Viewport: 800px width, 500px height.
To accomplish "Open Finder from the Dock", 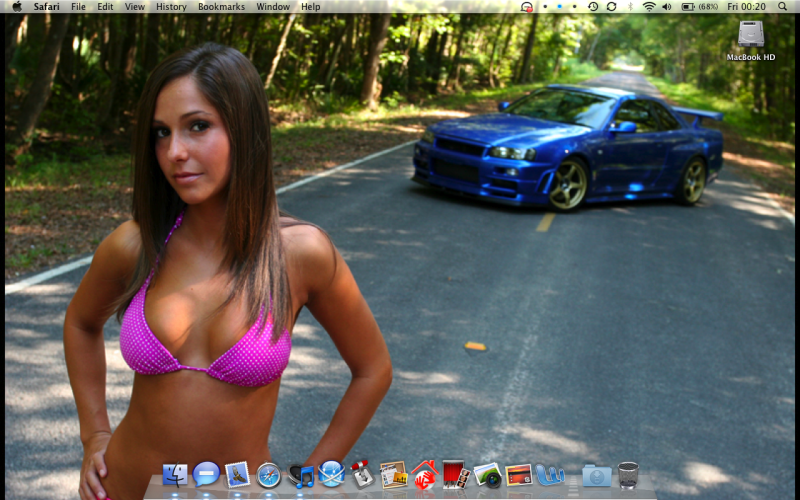I will click(176, 474).
